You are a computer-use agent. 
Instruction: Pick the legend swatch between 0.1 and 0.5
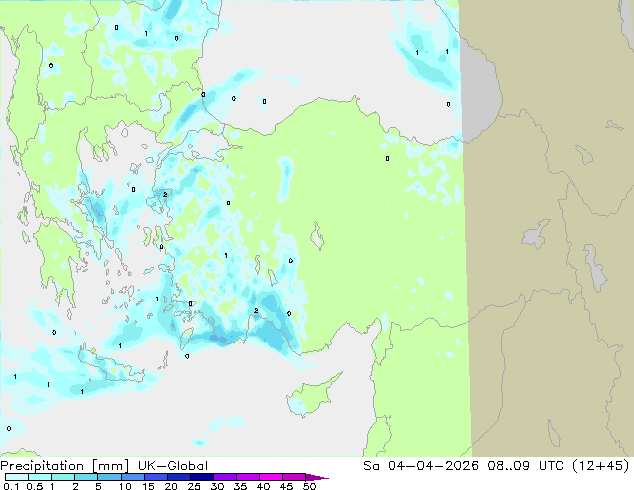point(17,477)
